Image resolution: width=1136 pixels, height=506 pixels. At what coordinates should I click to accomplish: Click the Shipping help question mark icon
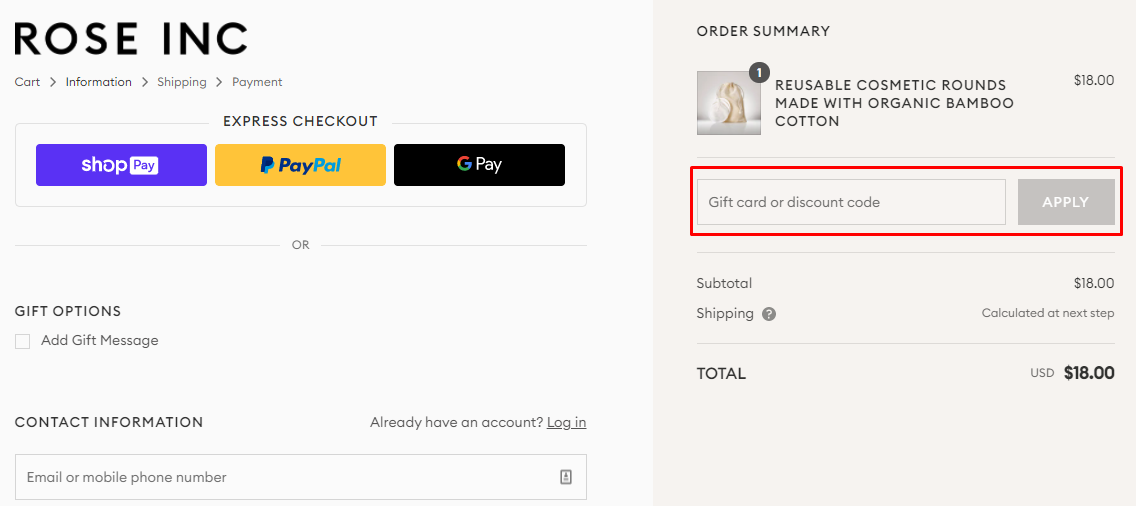pos(769,314)
